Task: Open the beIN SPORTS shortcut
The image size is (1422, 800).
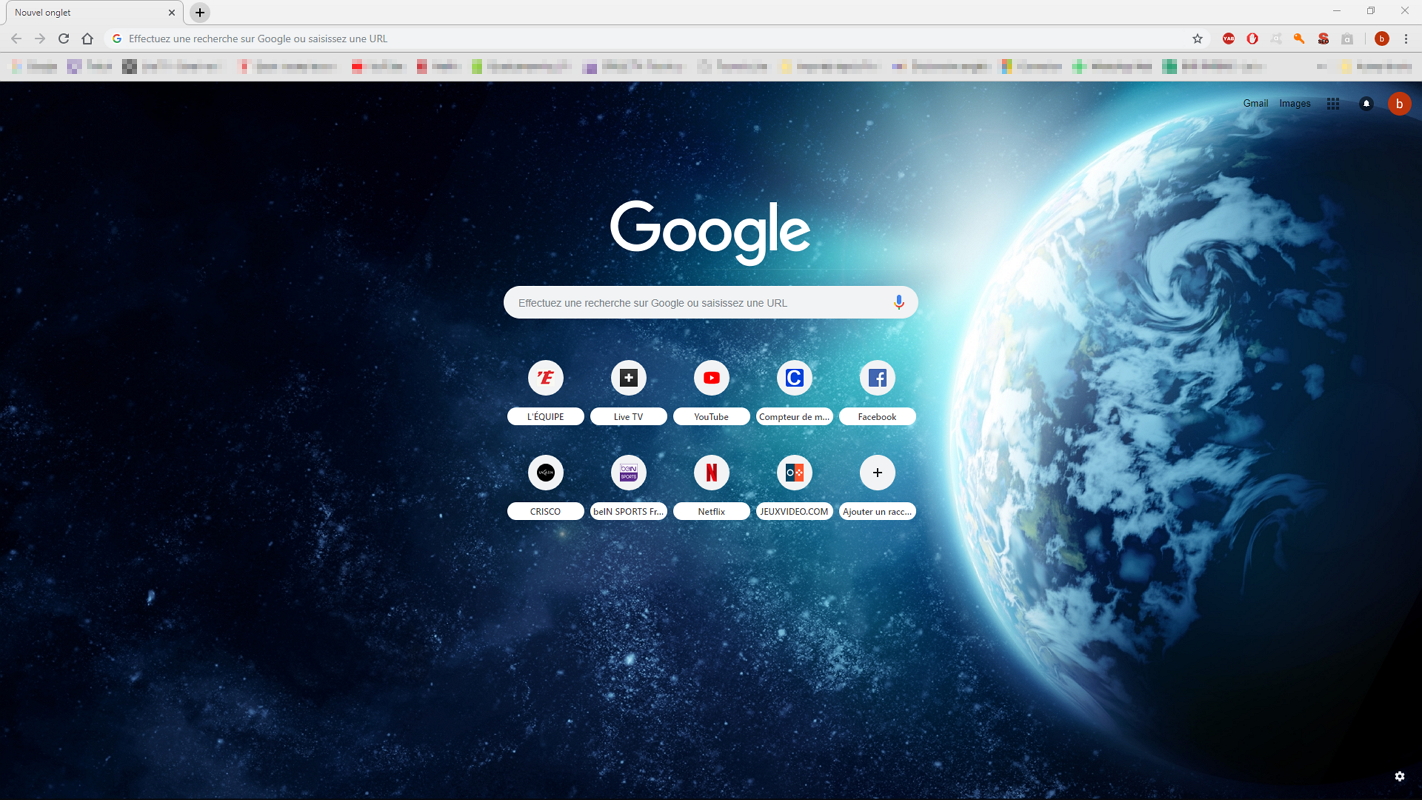Action: [x=628, y=487]
